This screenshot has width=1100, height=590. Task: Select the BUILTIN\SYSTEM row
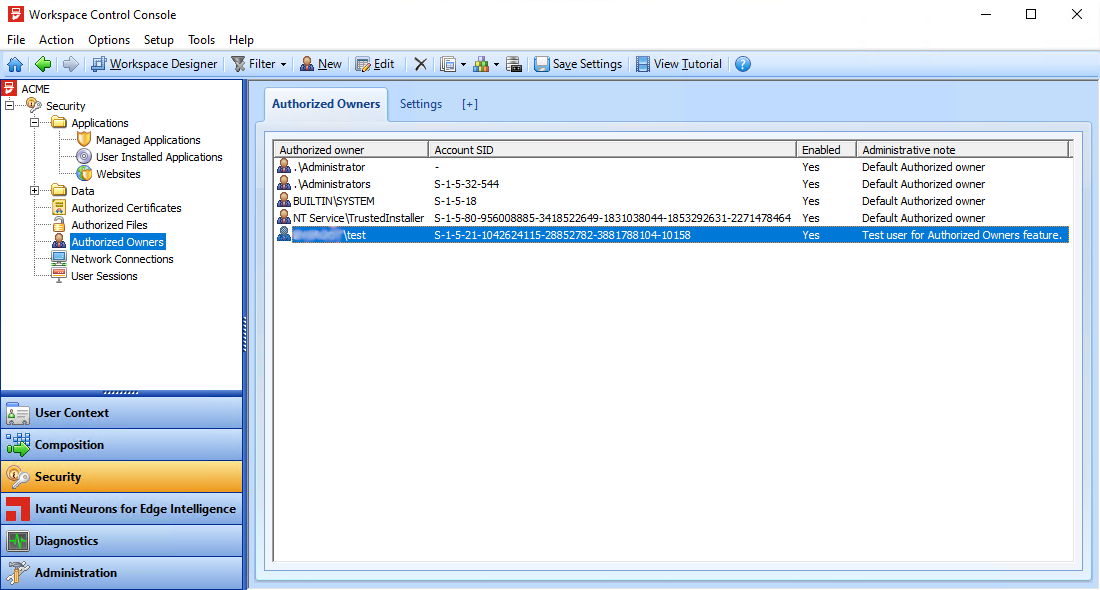pos(672,201)
